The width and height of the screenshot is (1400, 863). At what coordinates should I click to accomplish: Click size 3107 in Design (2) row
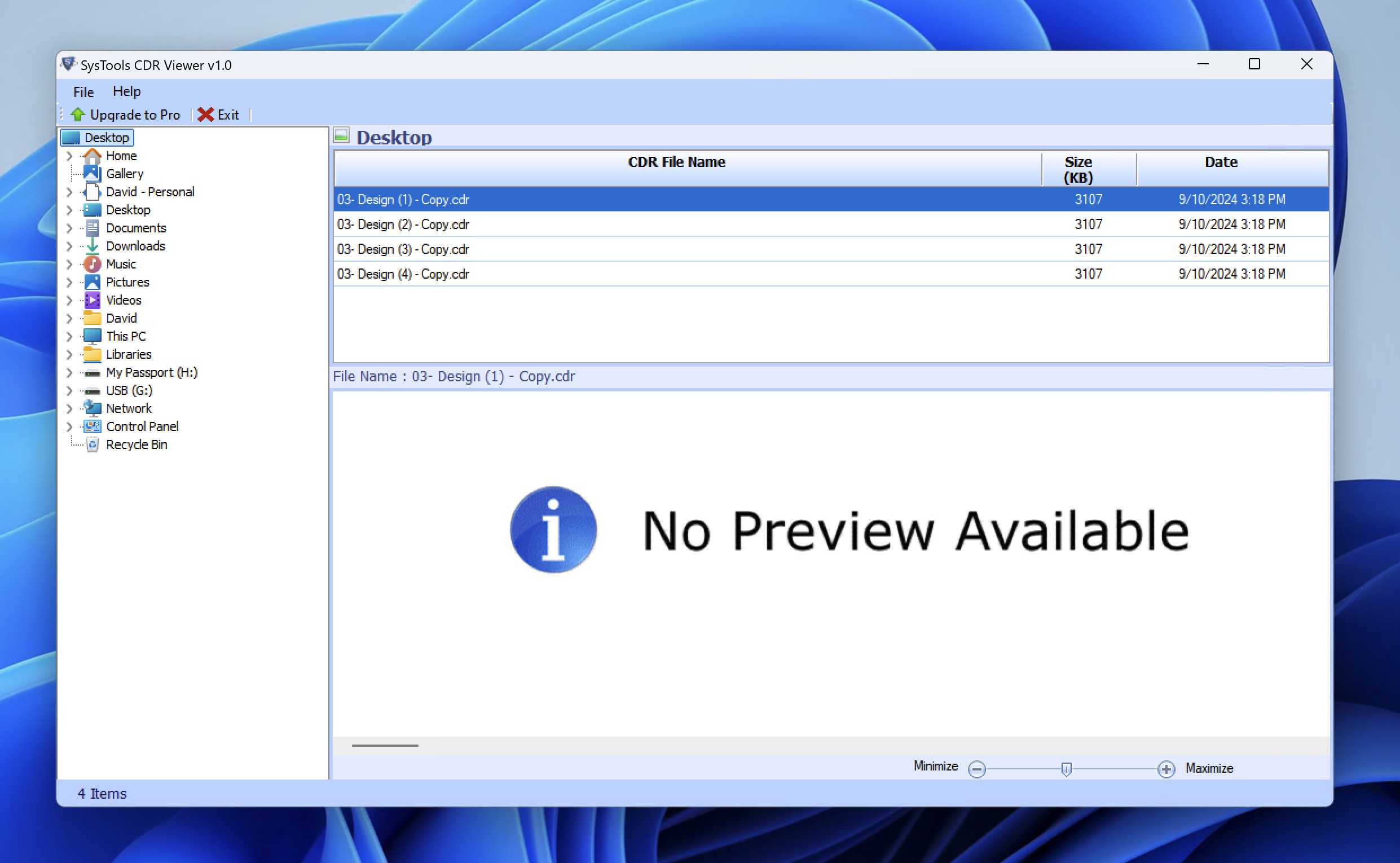coord(1089,224)
